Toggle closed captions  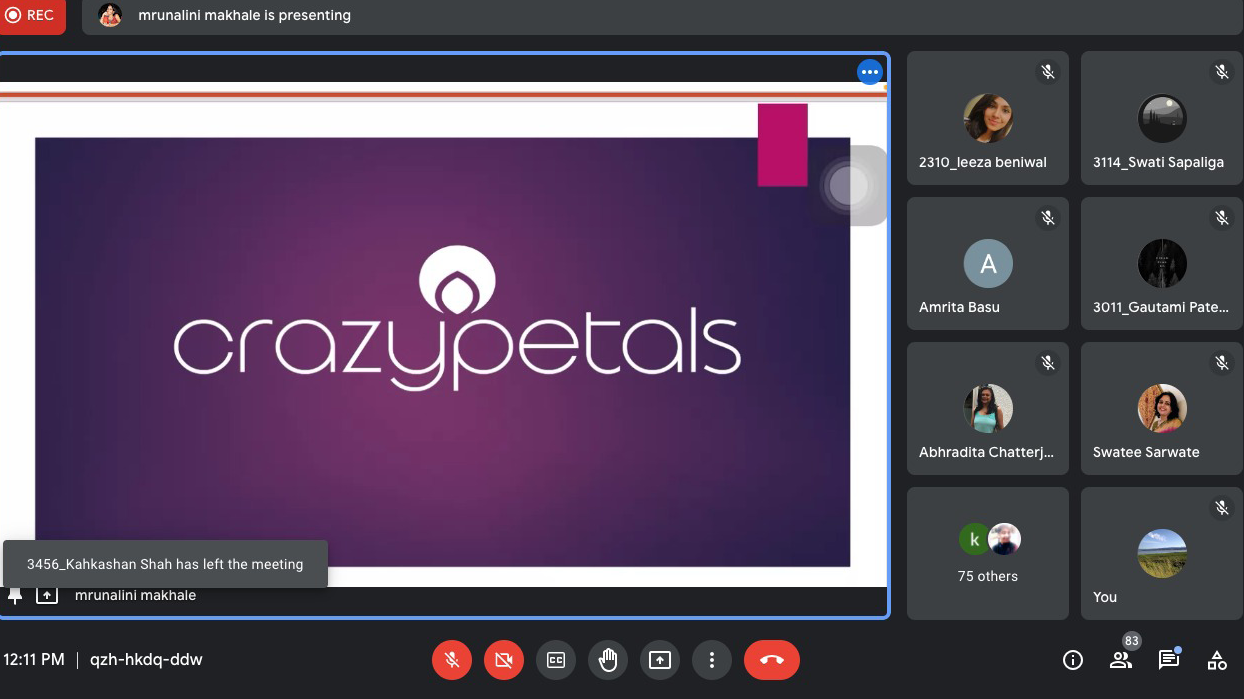(x=556, y=660)
